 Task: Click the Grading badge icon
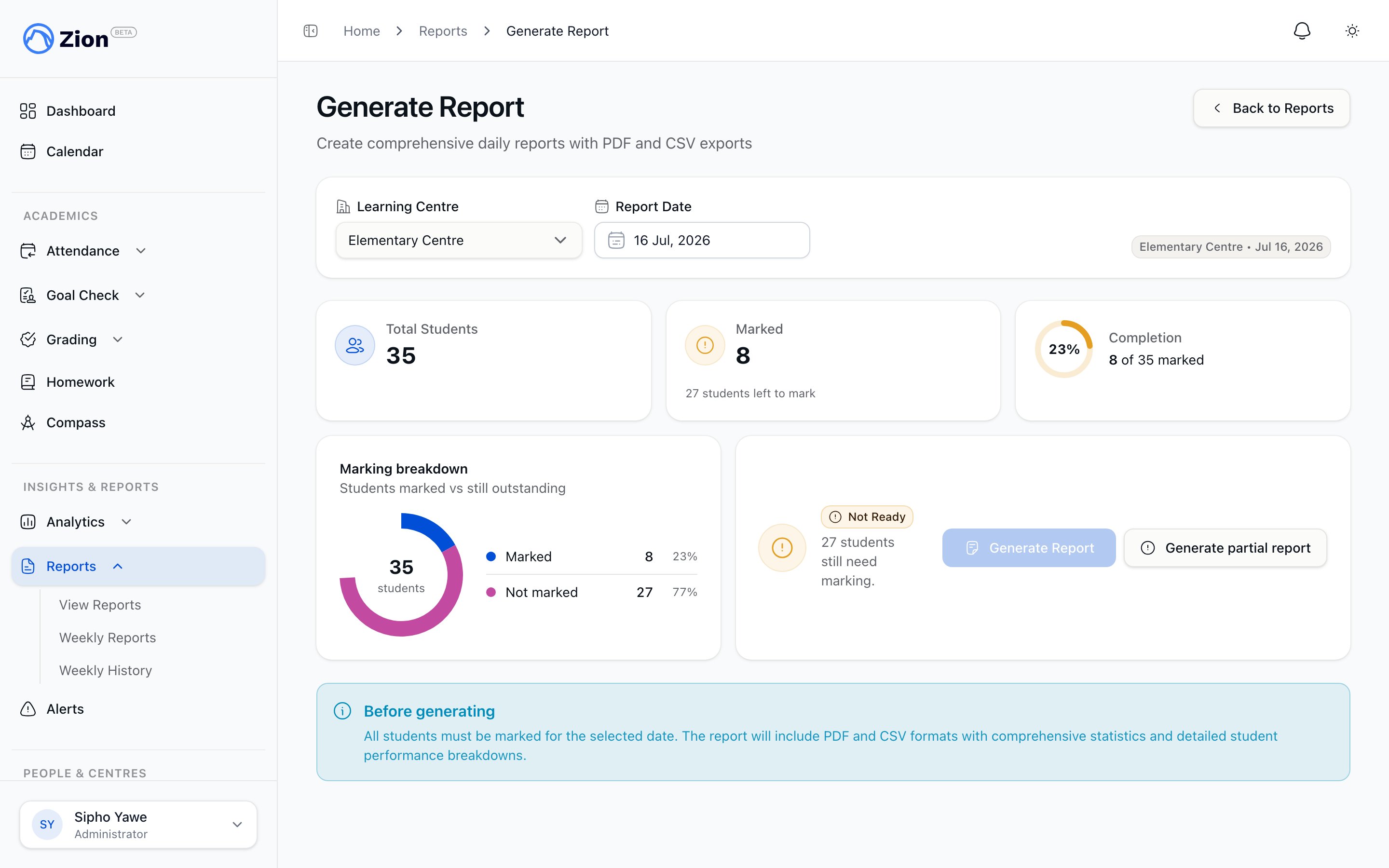tap(27, 339)
